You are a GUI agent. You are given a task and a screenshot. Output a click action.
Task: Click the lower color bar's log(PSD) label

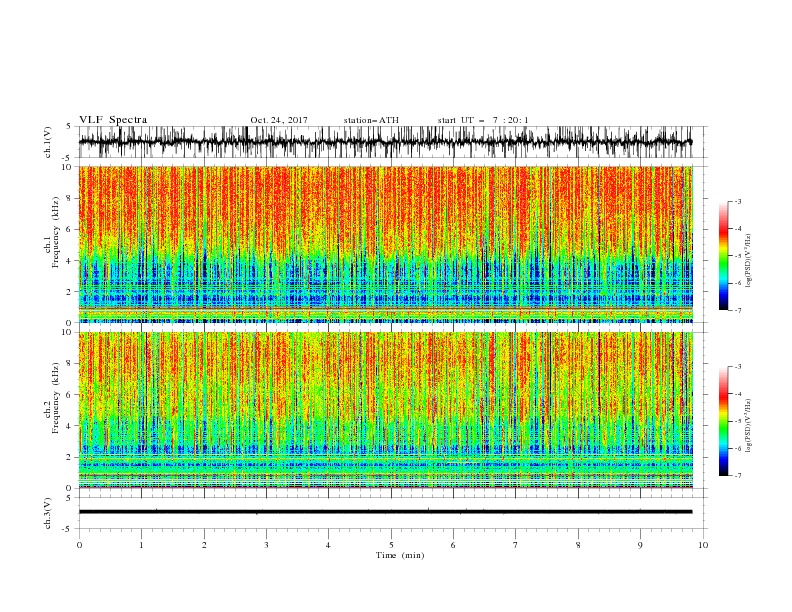(x=749, y=425)
